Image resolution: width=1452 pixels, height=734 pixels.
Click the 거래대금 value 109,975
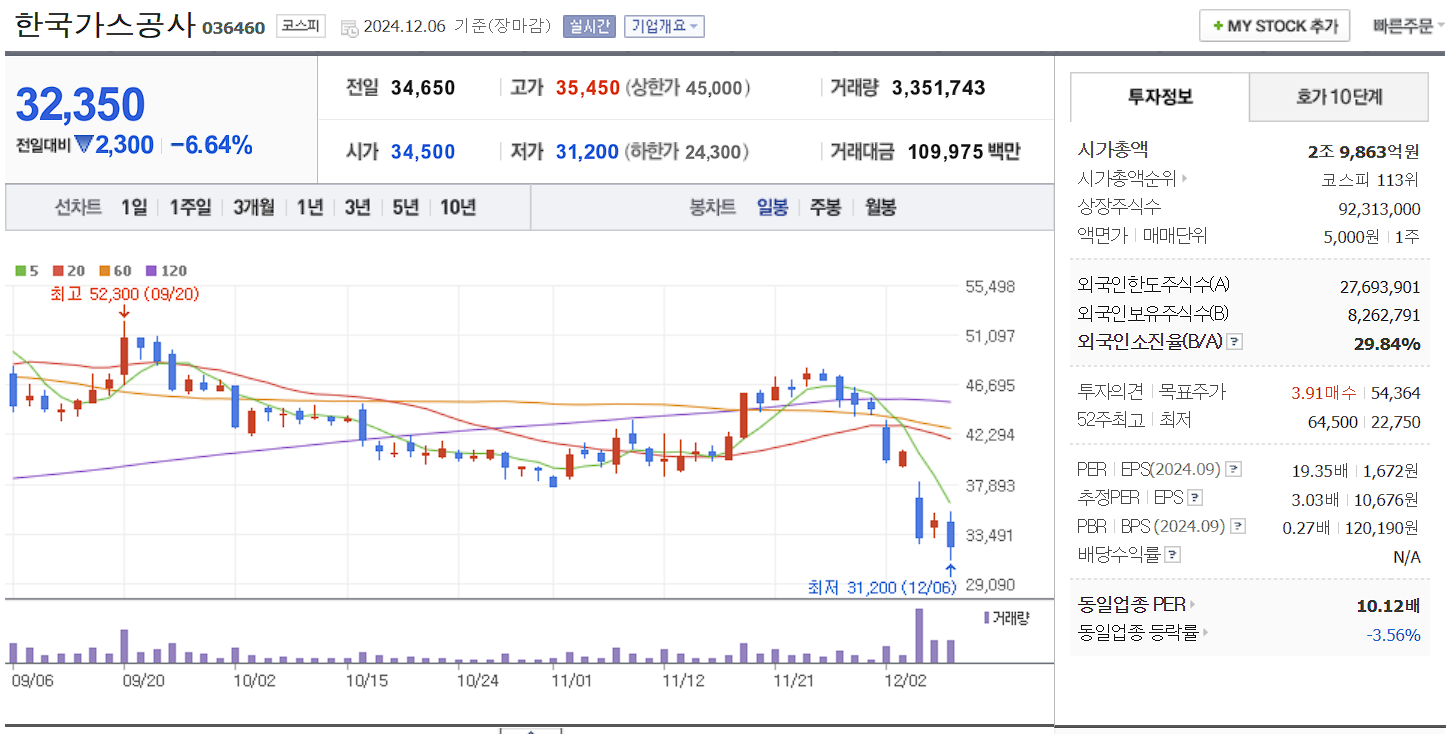coord(945,152)
